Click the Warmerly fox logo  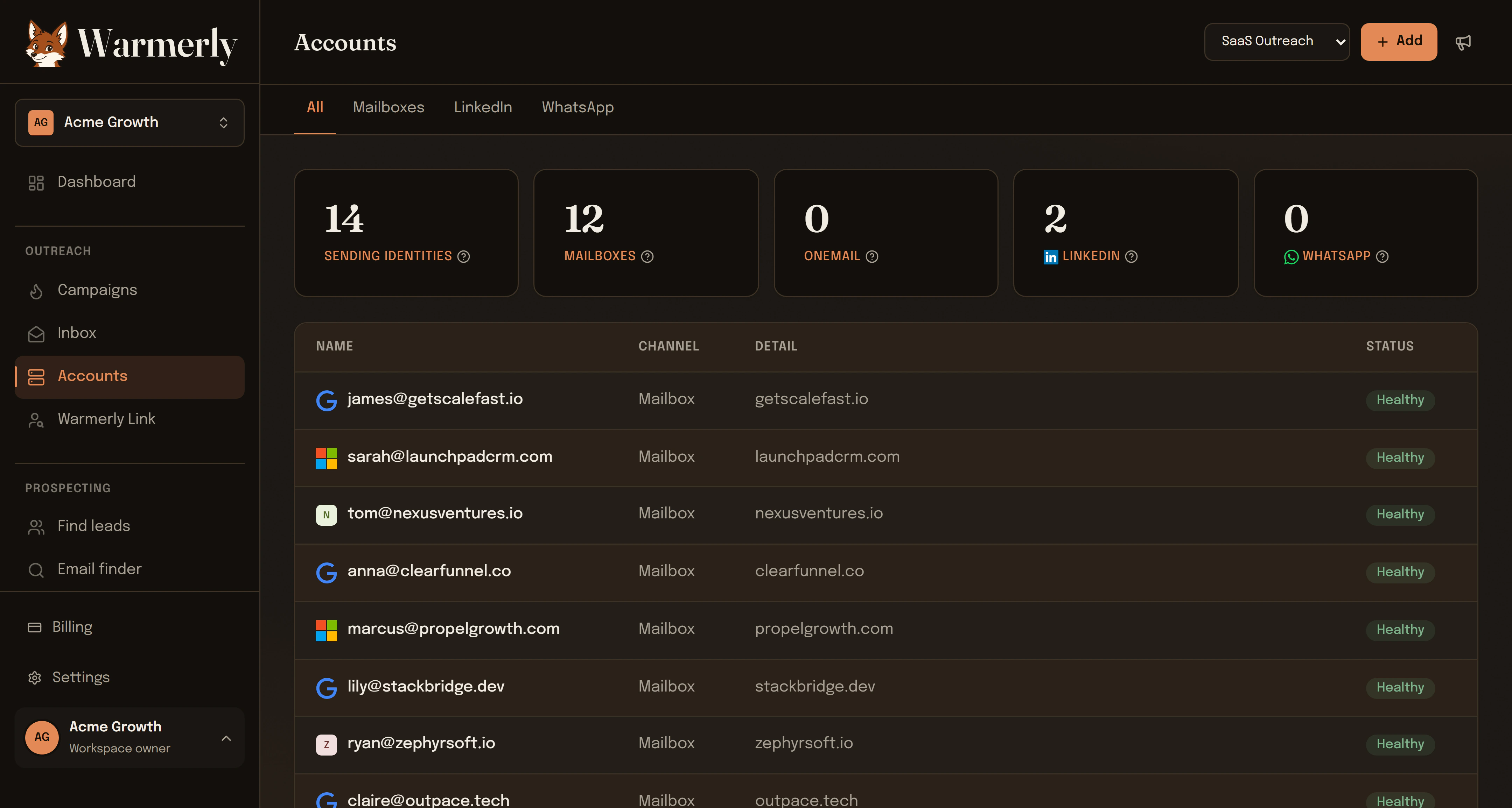pos(46,44)
